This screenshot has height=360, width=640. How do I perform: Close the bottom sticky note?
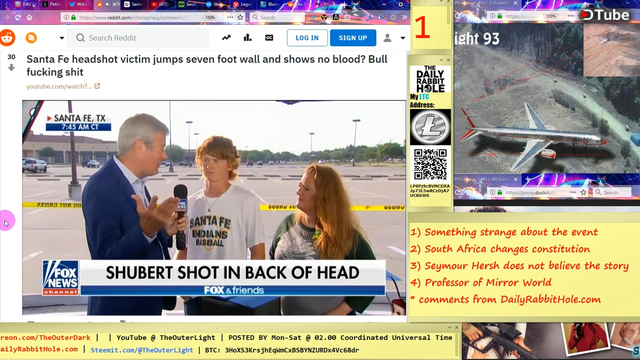456,327
